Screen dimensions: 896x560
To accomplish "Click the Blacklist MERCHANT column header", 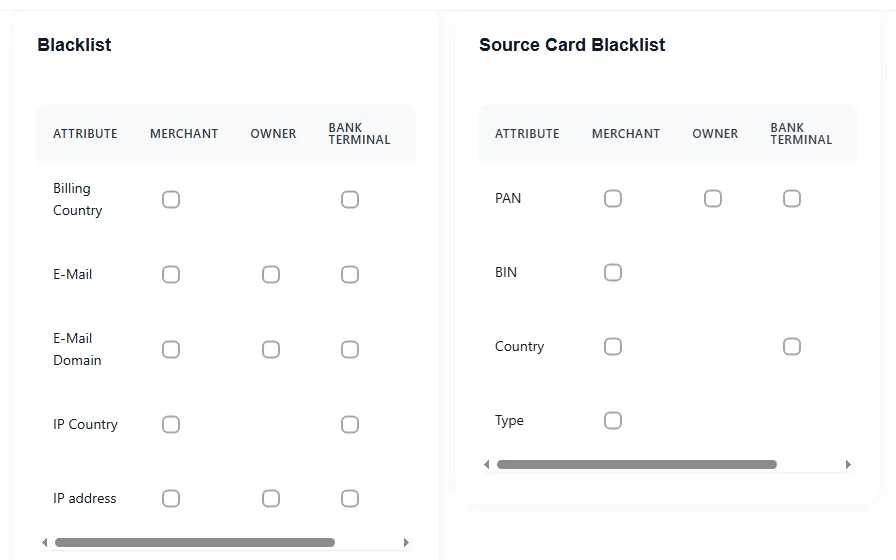I will (184, 133).
